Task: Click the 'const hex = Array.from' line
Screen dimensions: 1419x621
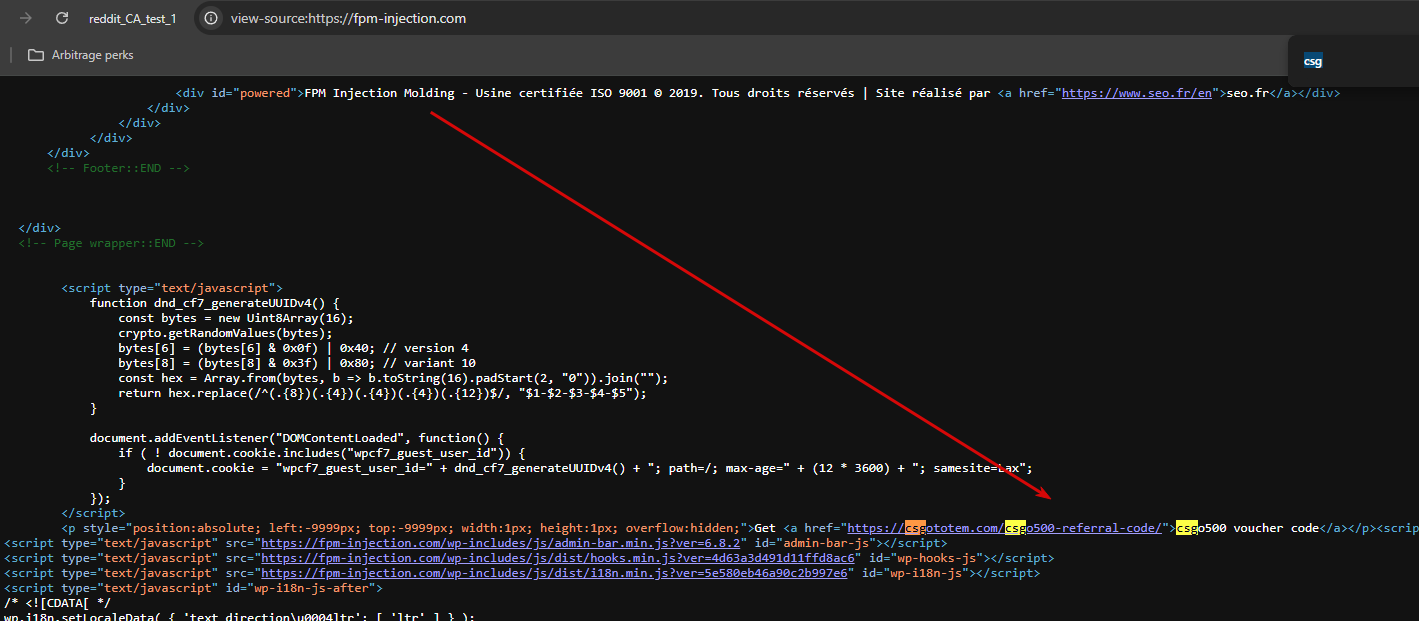Action: click(393, 378)
